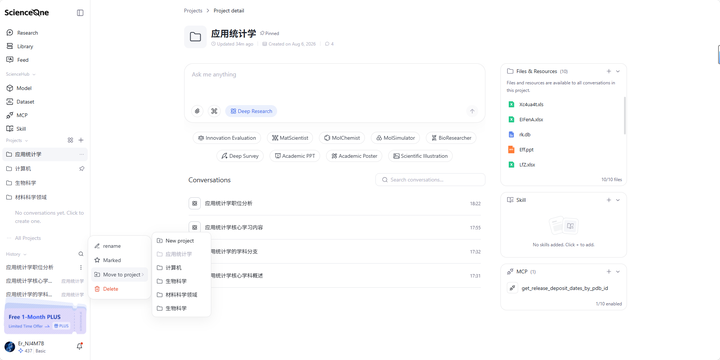This screenshot has height=360, width=720.
Task: Click the project folder icon beside the title
Action: coord(196,37)
